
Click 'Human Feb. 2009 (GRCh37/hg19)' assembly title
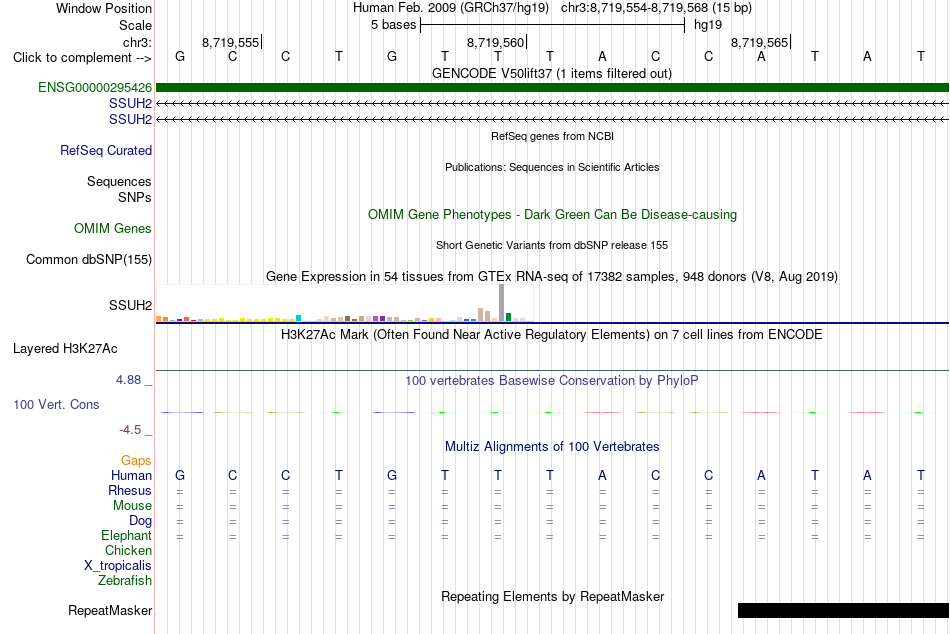click(451, 8)
